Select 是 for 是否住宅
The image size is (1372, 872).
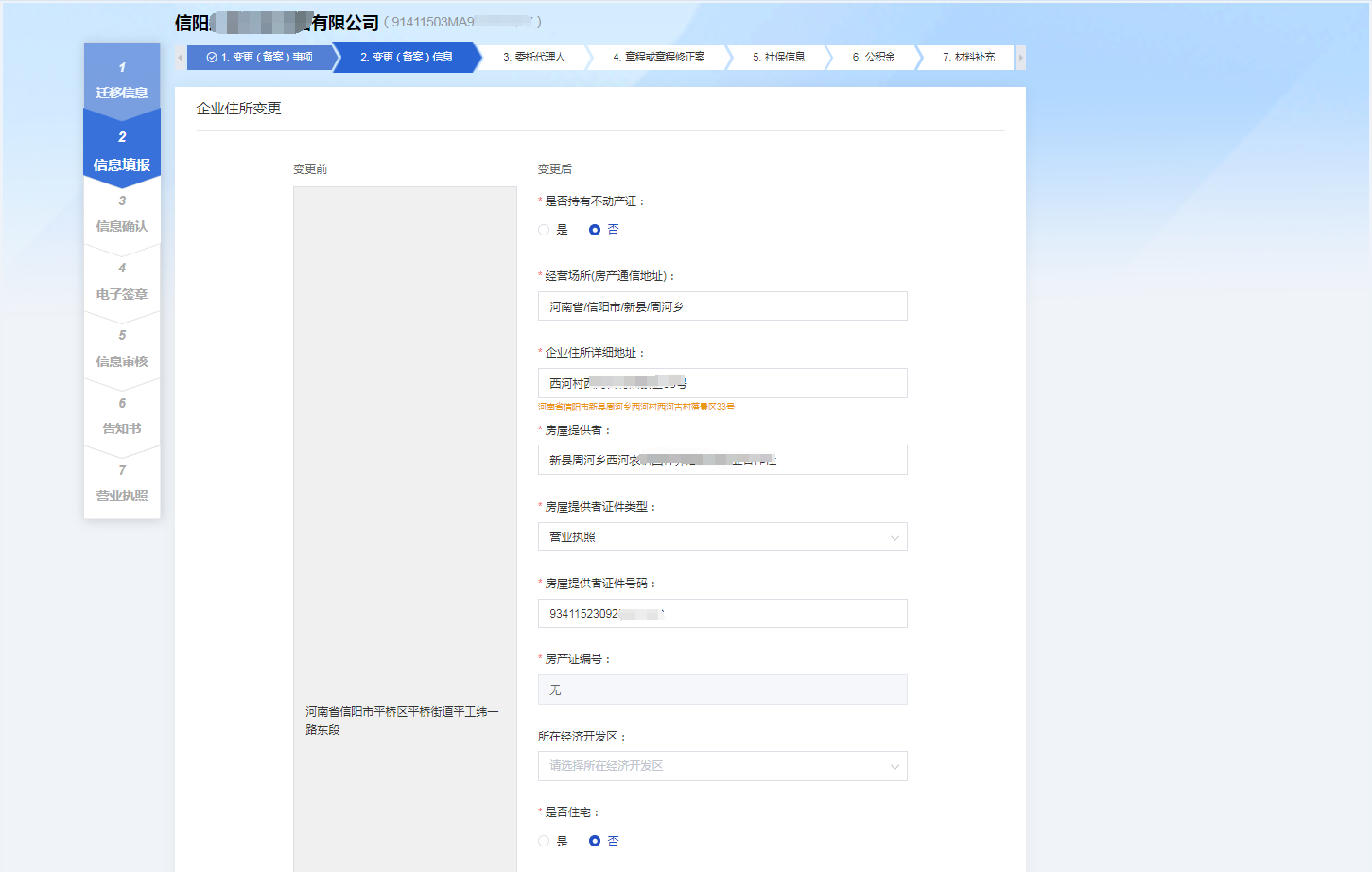[x=544, y=841]
